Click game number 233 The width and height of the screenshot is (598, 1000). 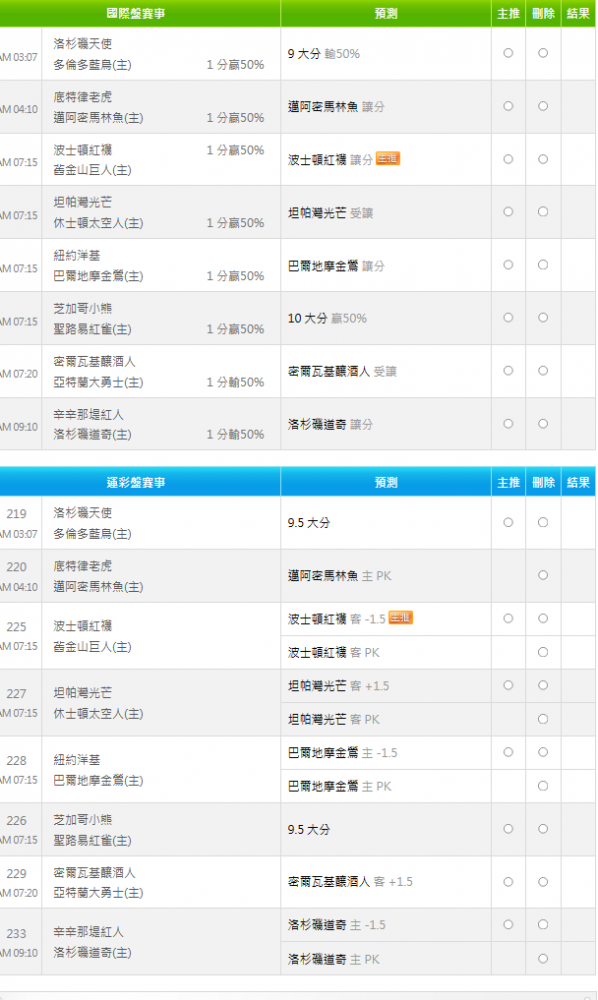click(17, 934)
